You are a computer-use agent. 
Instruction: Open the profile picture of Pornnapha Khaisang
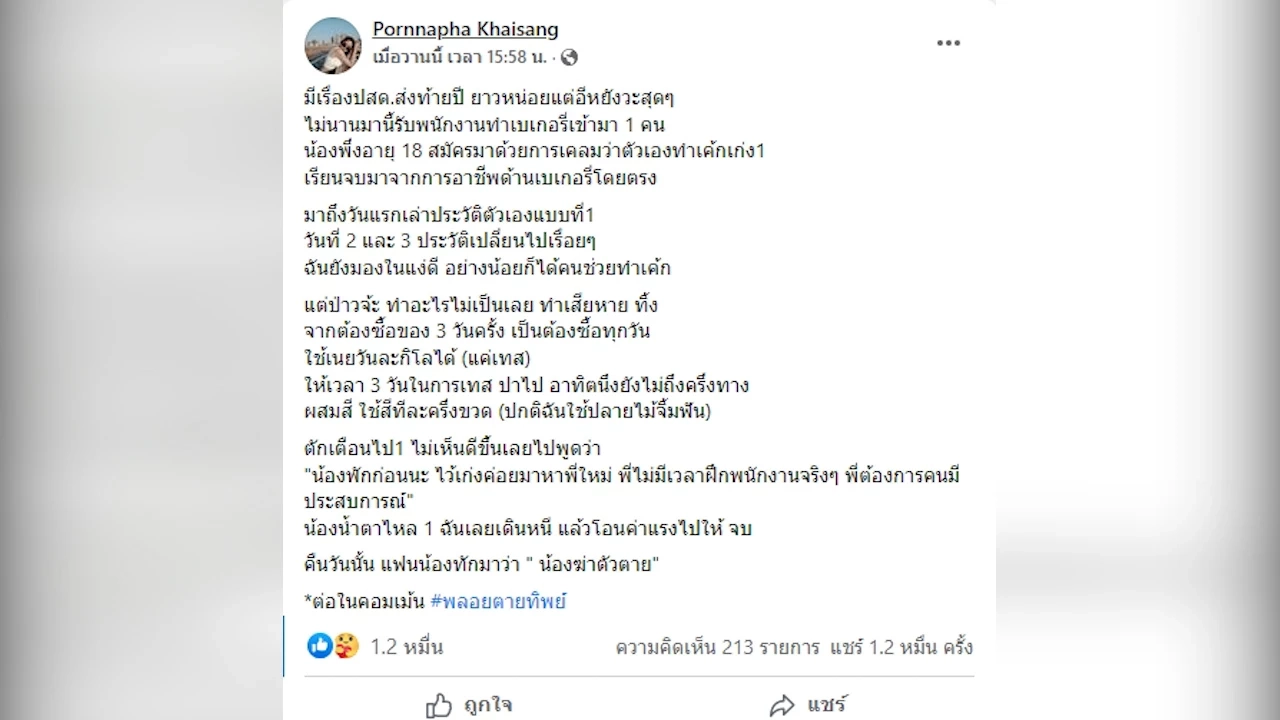pyautogui.click(x=333, y=46)
